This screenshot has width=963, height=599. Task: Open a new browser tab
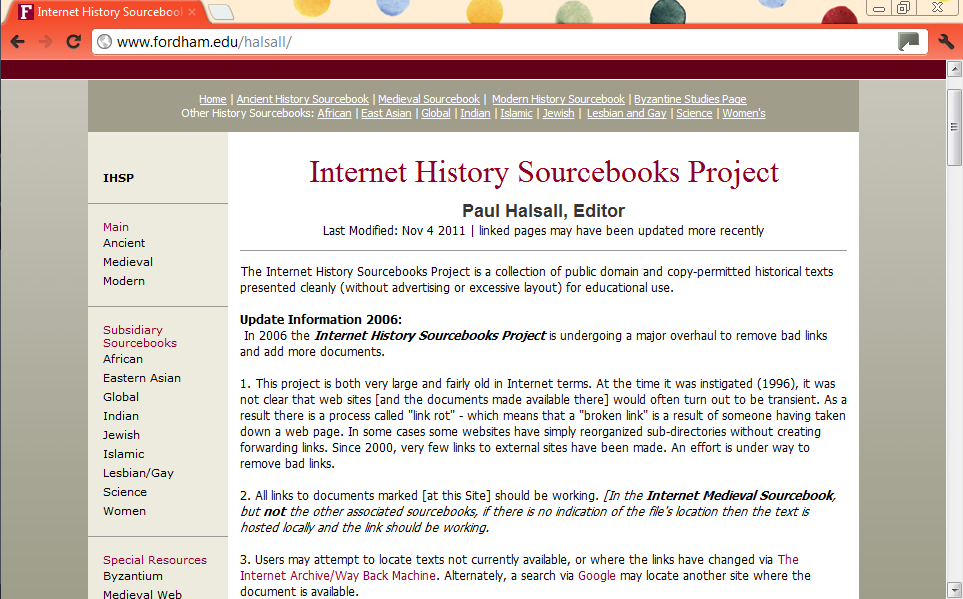tap(220, 14)
